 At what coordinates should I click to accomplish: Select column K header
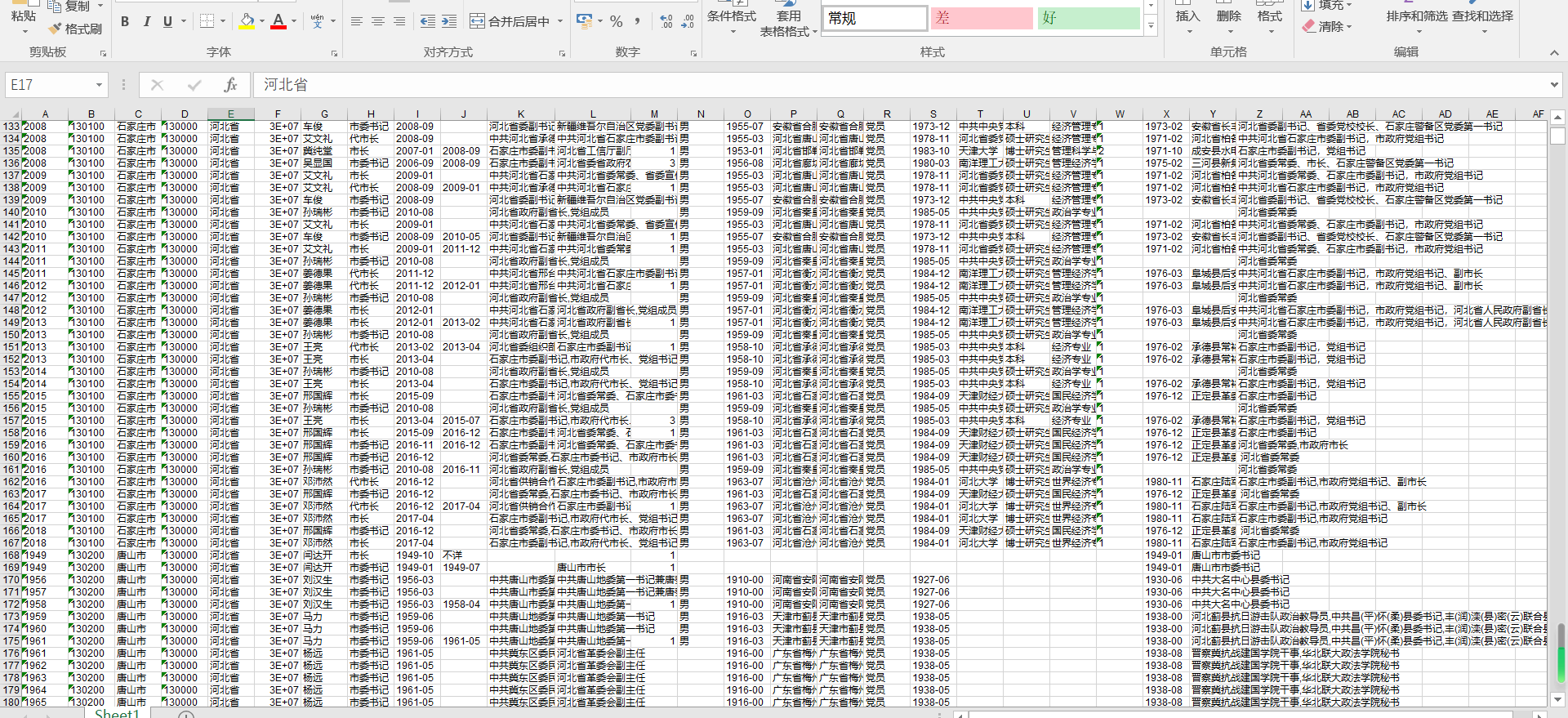(521, 114)
